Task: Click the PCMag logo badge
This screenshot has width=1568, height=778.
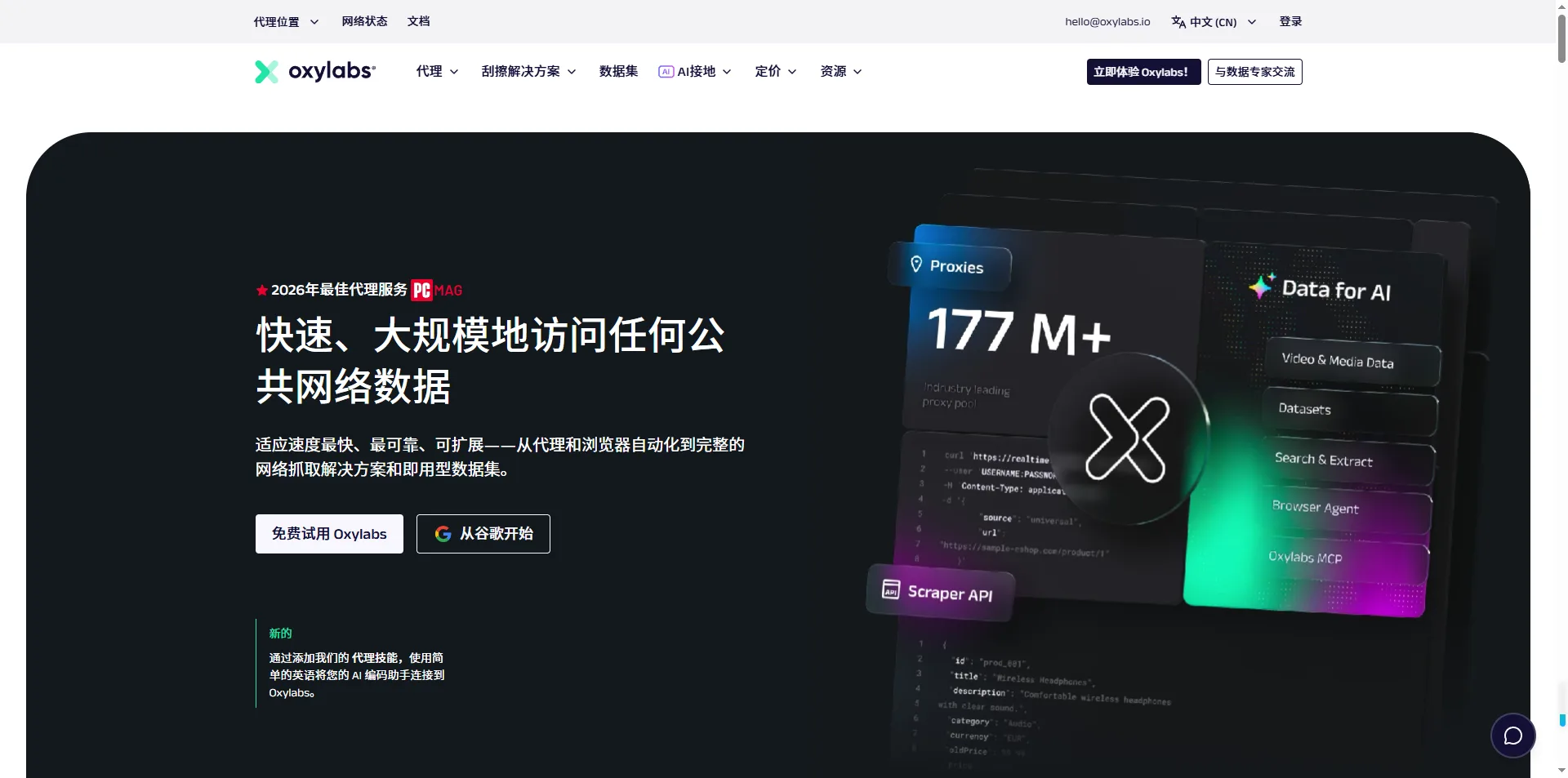Action: [x=437, y=290]
